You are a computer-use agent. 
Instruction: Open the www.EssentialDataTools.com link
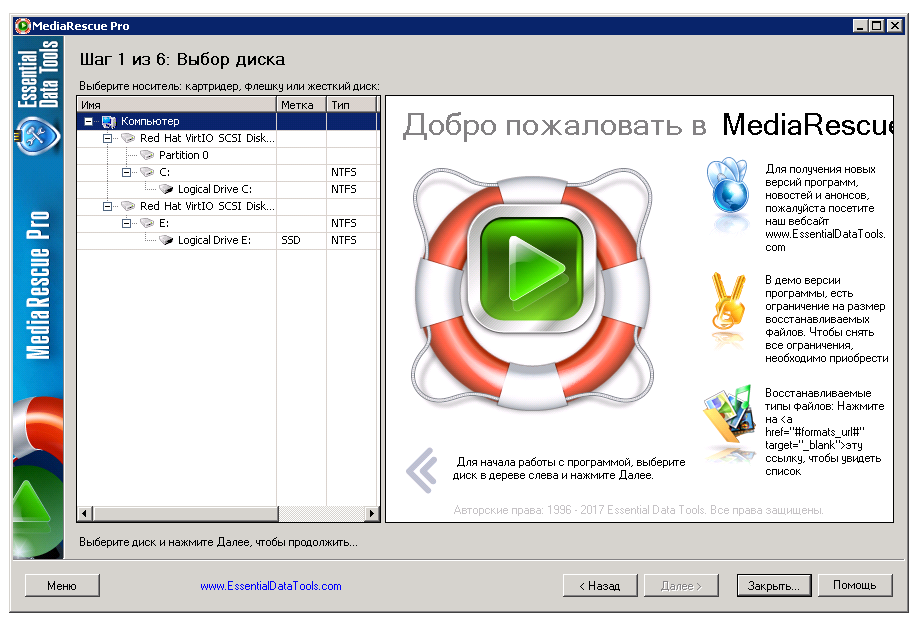[271, 586]
